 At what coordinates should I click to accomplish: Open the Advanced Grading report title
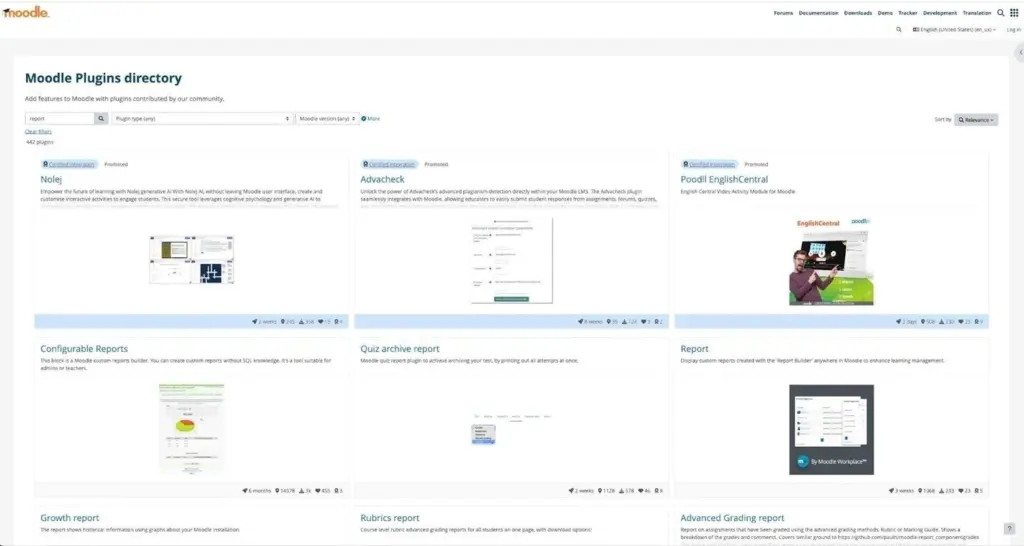[732, 518]
